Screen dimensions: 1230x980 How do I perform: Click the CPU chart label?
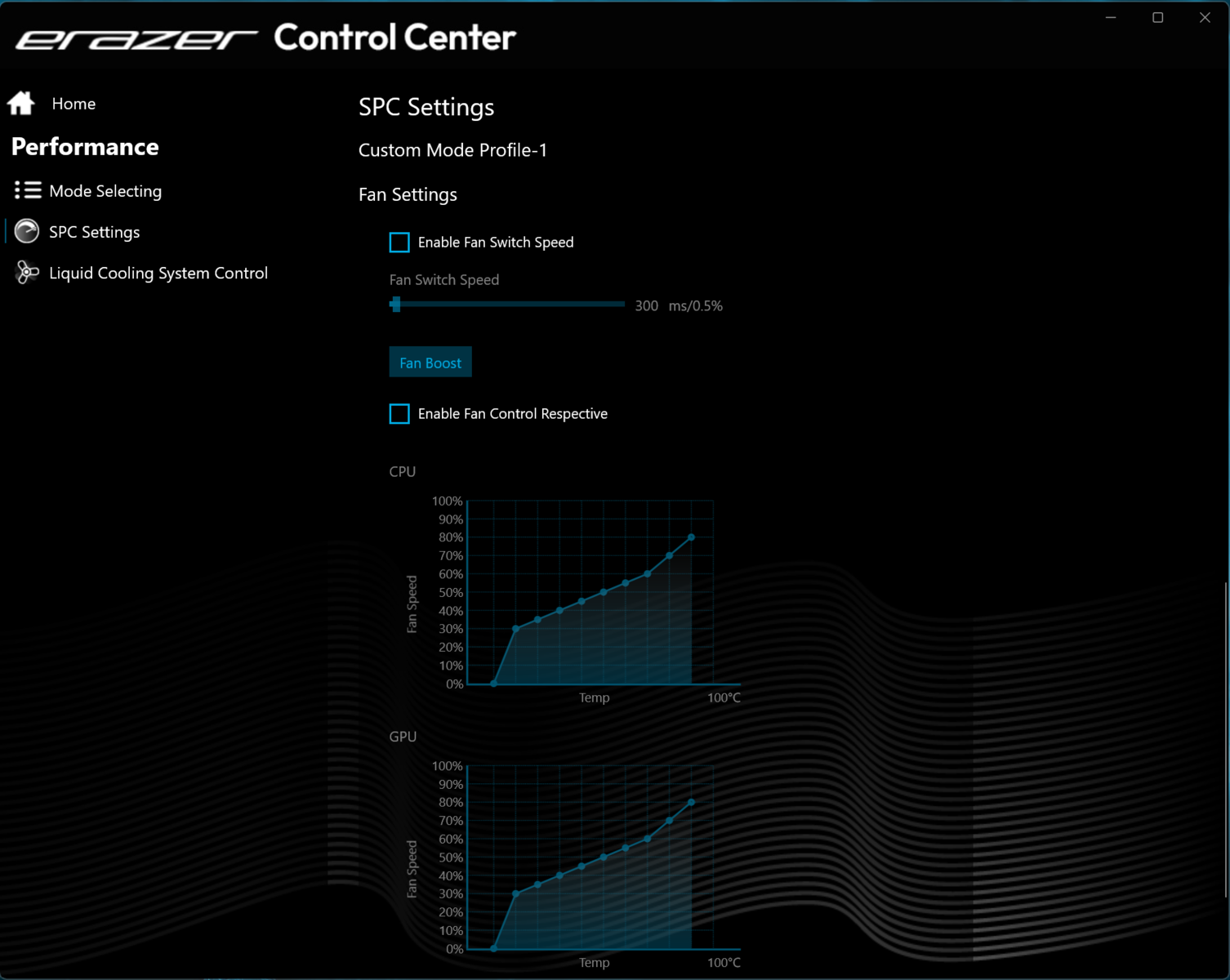pyautogui.click(x=403, y=471)
